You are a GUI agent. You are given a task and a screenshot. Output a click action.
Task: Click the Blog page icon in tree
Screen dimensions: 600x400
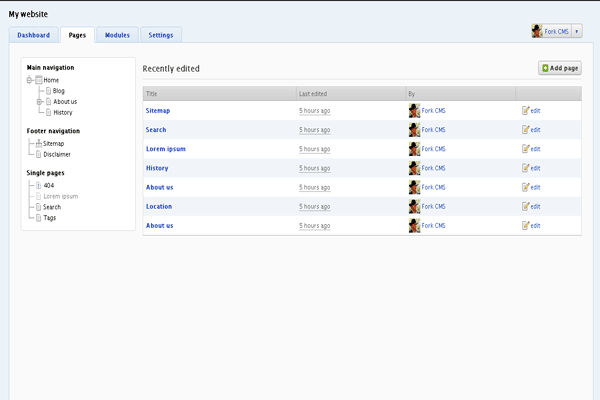[48, 91]
